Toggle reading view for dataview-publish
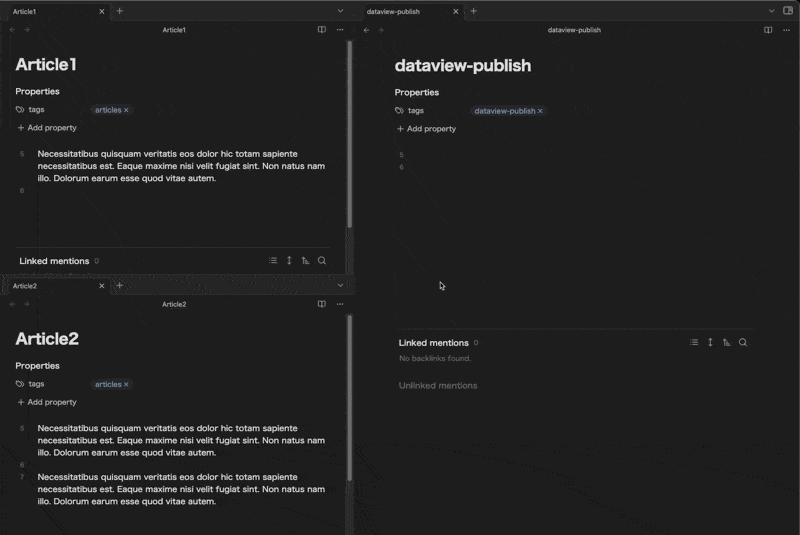 coord(768,30)
